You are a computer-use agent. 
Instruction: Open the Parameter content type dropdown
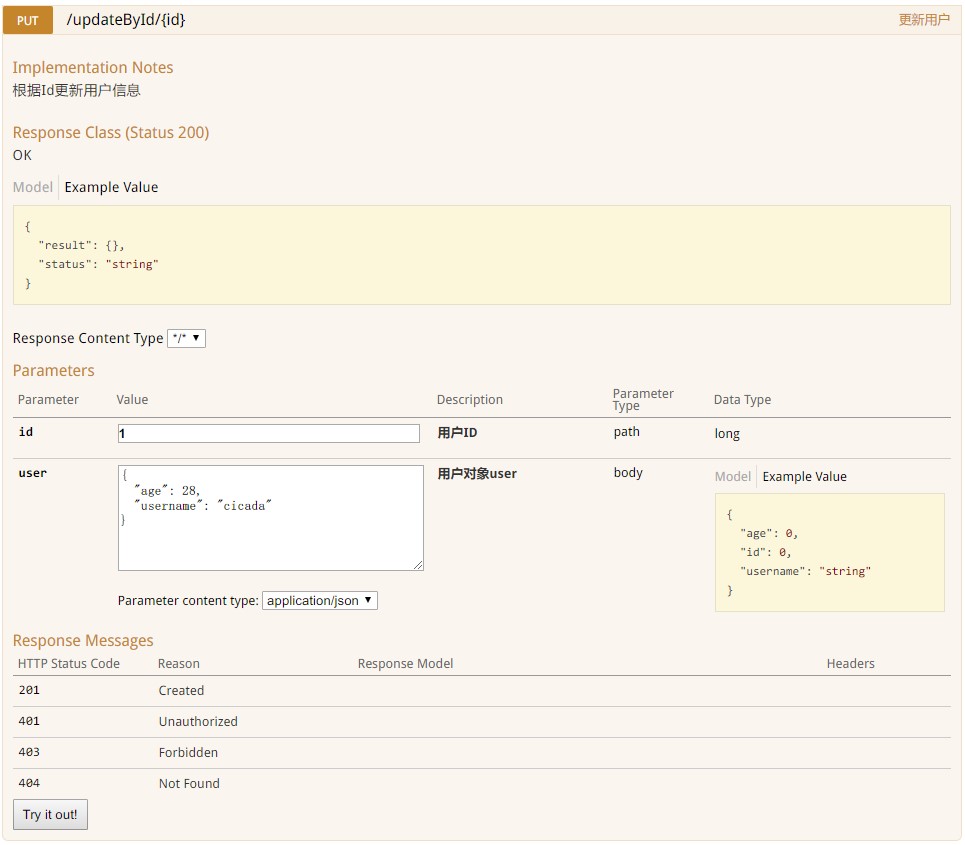318,600
